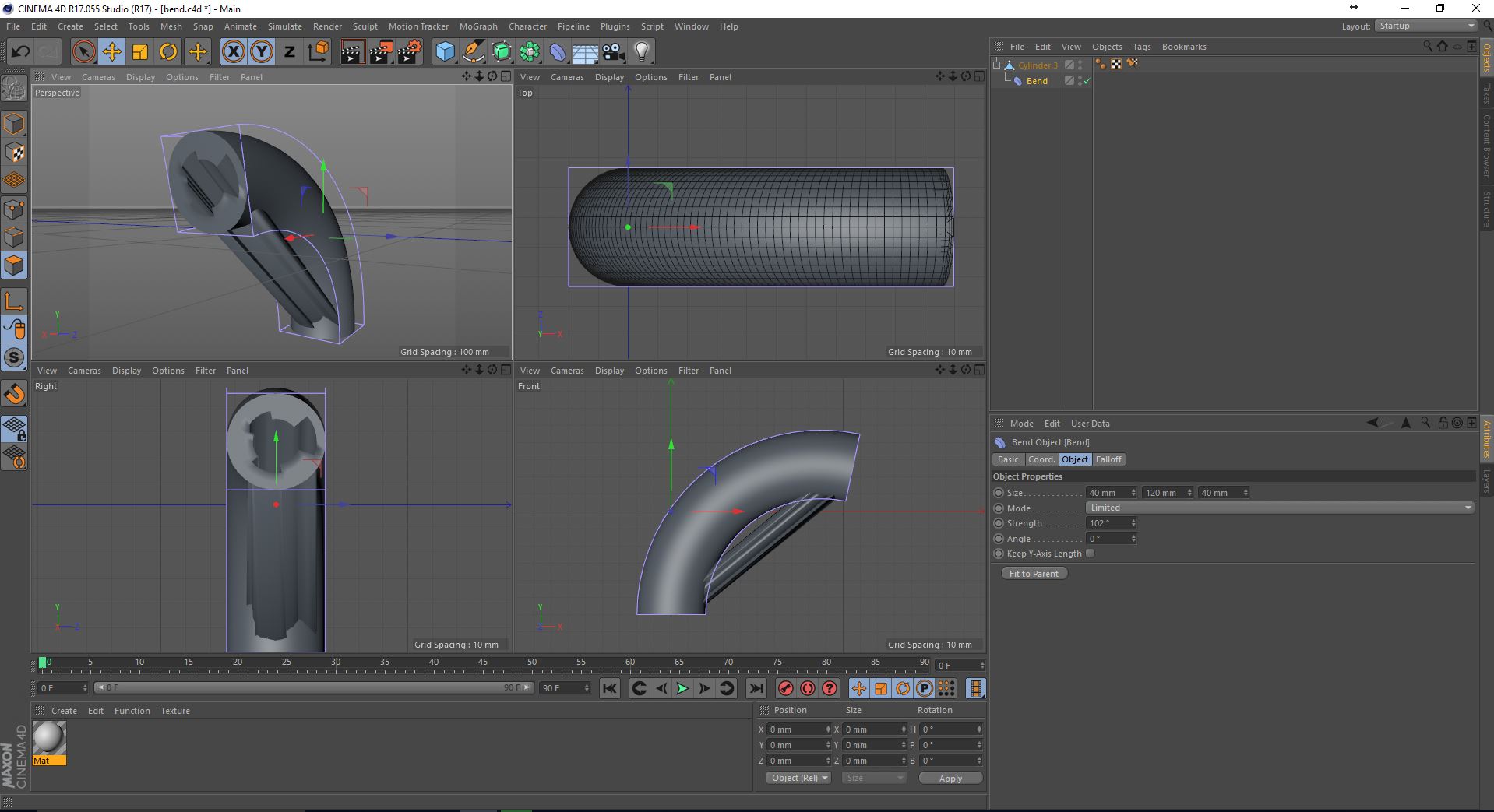Screen dimensions: 1494x812
Task: Click the Undo arrow icon
Action: (x=20, y=52)
